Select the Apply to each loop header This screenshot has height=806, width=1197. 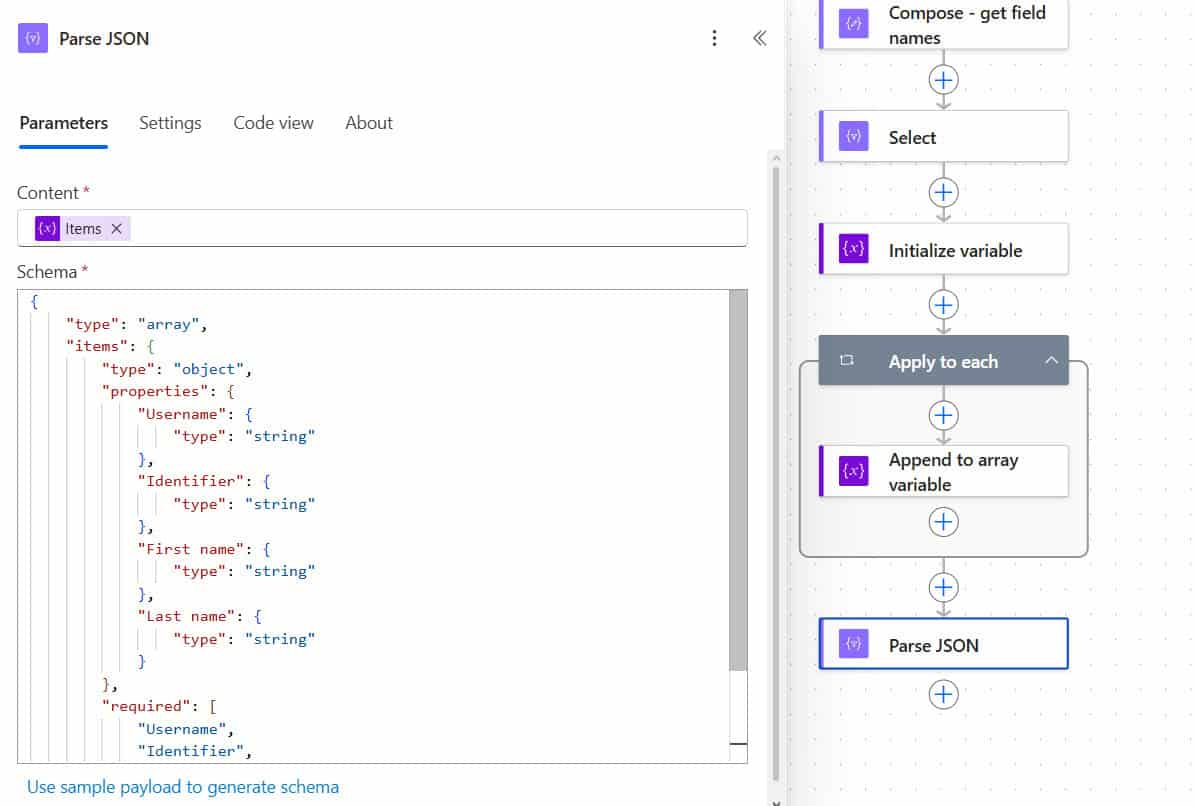(944, 360)
